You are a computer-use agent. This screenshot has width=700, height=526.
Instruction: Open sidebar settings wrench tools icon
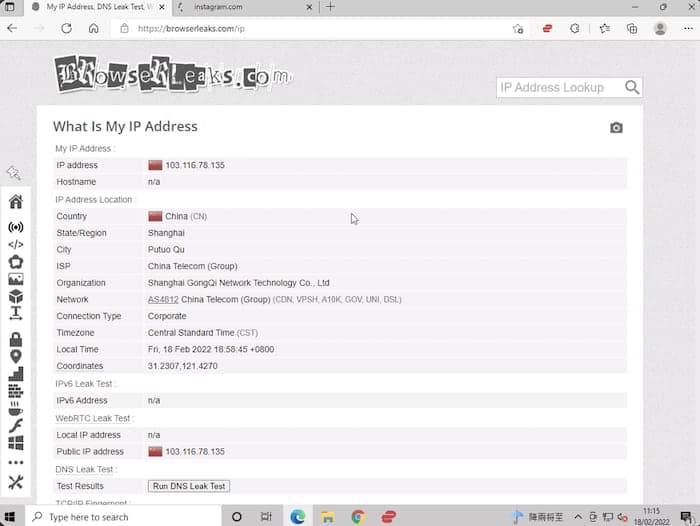(x=16, y=482)
